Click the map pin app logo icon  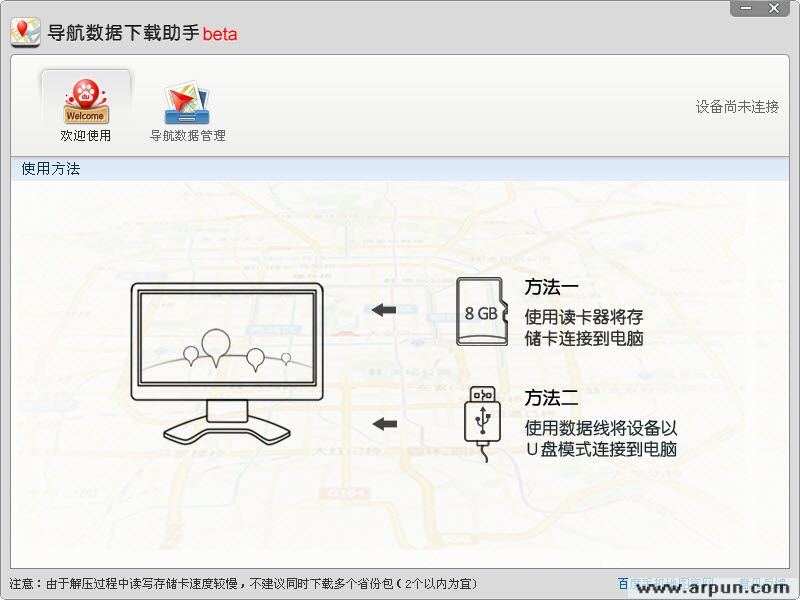pyautogui.click(x=25, y=32)
